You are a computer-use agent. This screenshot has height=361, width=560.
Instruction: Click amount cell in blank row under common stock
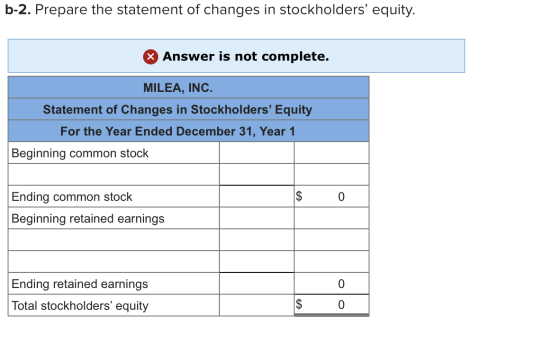(x=257, y=175)
